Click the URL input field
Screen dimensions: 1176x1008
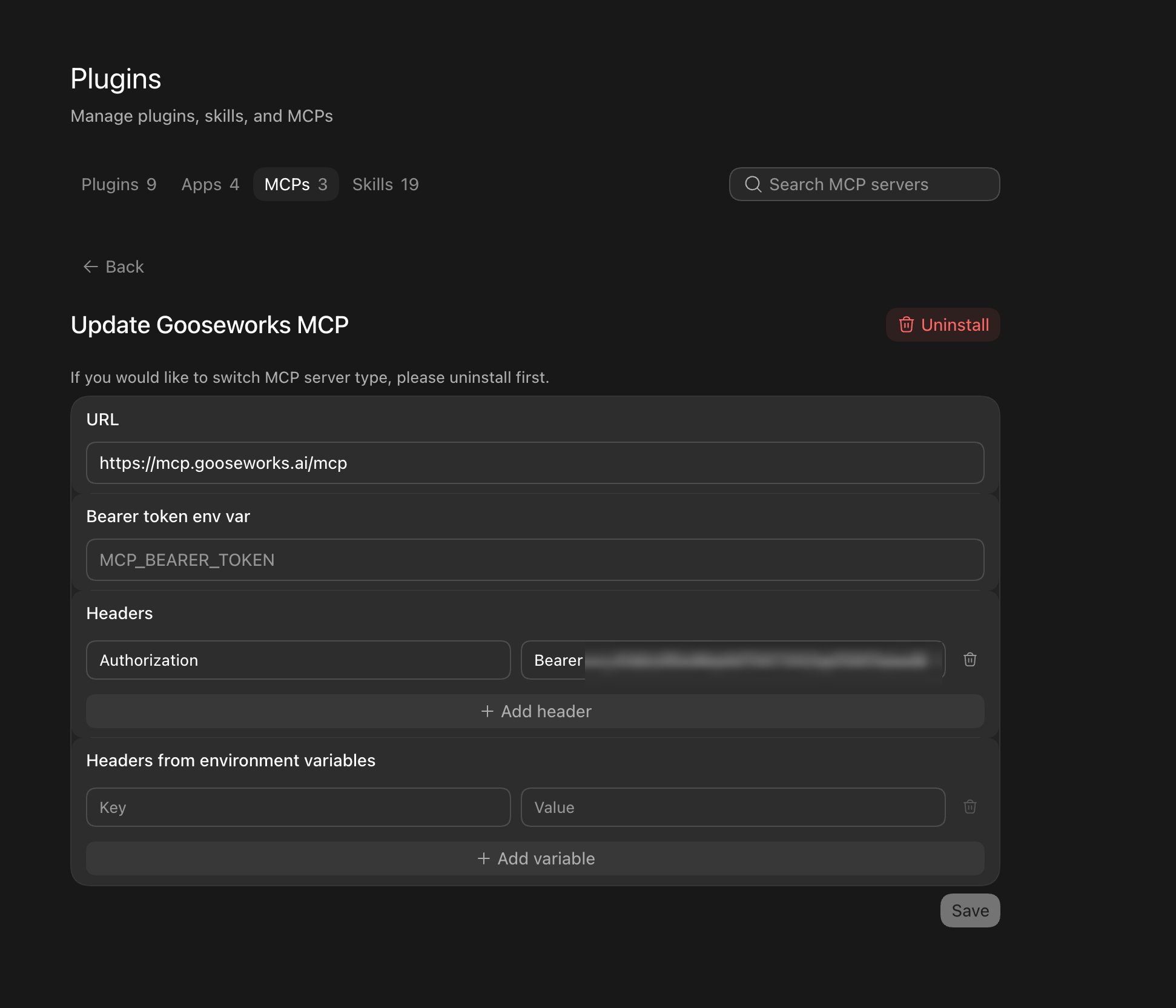[535, 463]
